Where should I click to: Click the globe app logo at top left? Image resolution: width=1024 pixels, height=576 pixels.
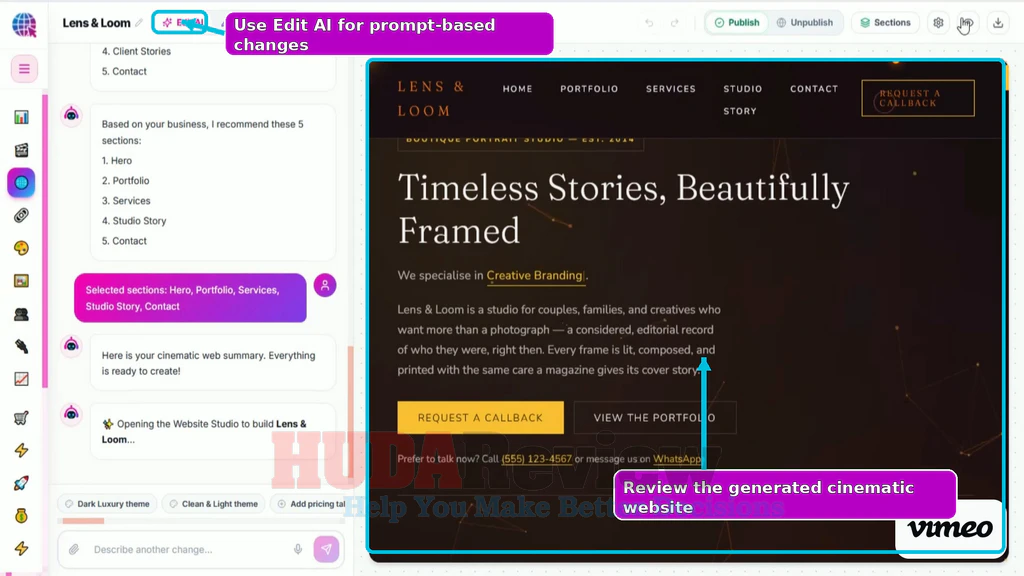[24, 25]
